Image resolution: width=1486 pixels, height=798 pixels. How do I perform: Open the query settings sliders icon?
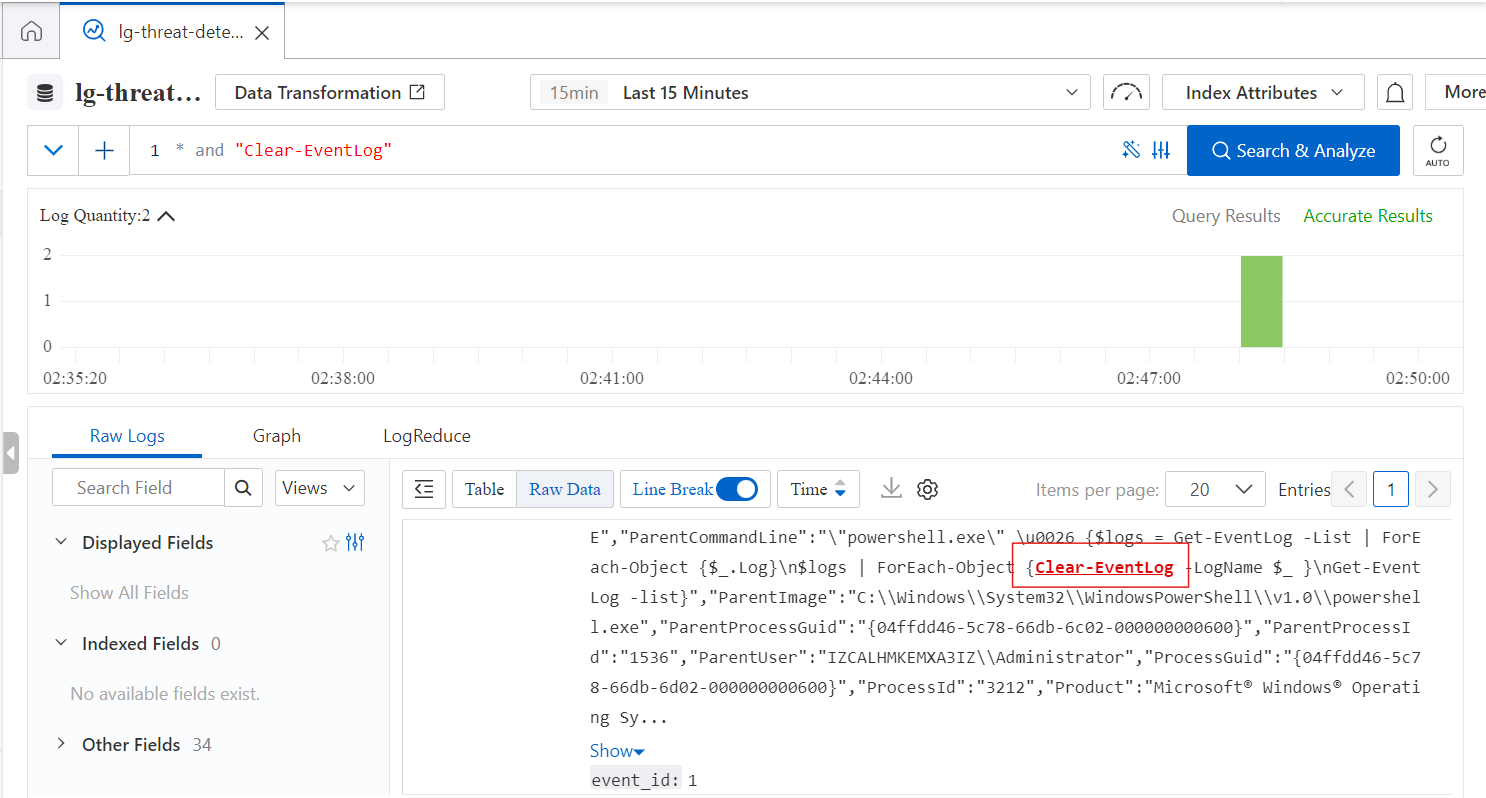1161,150
